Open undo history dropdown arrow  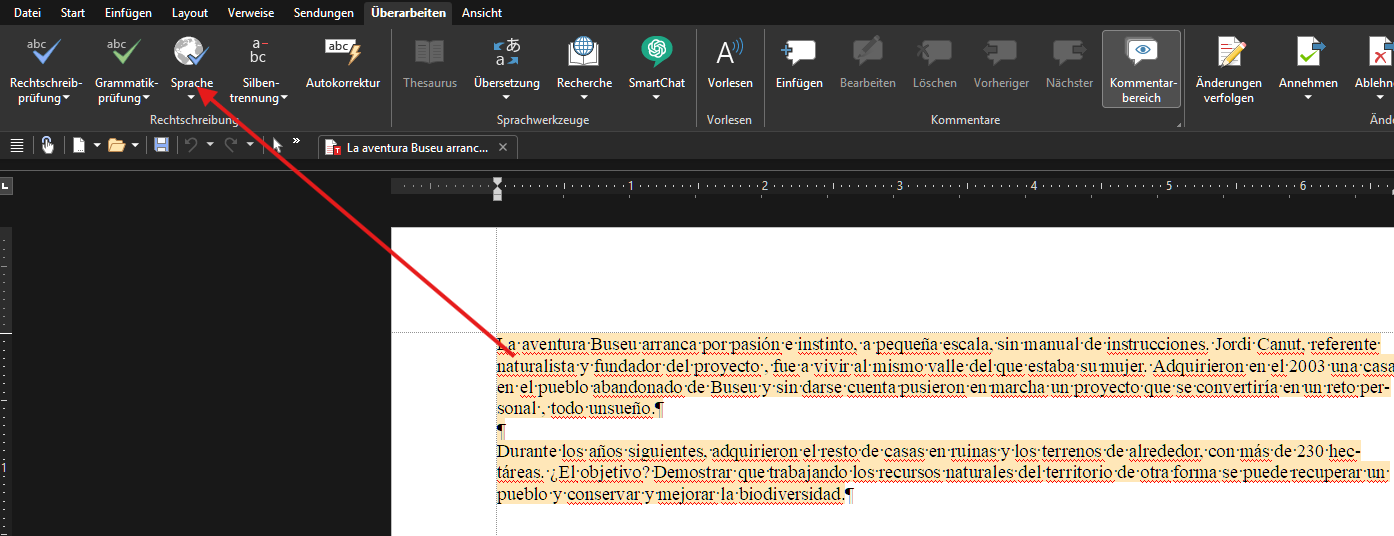coord(210,145)
